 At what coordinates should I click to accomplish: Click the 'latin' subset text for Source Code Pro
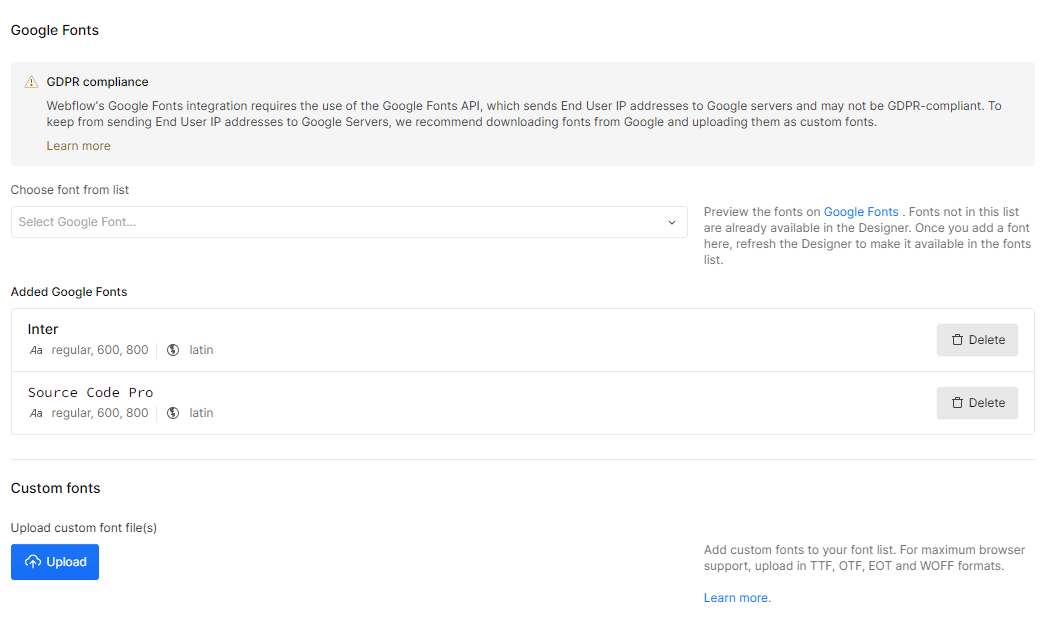pos(201,413)
